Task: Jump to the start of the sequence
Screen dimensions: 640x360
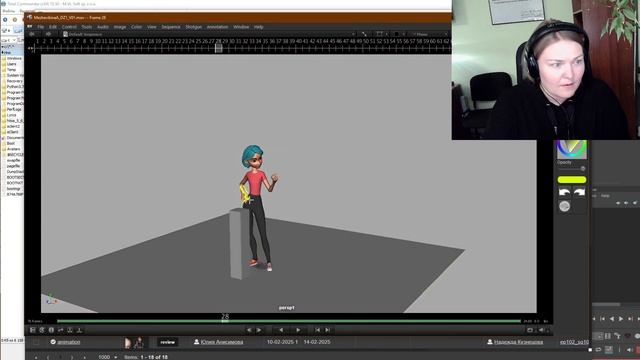Action: (x=318, y=330)
